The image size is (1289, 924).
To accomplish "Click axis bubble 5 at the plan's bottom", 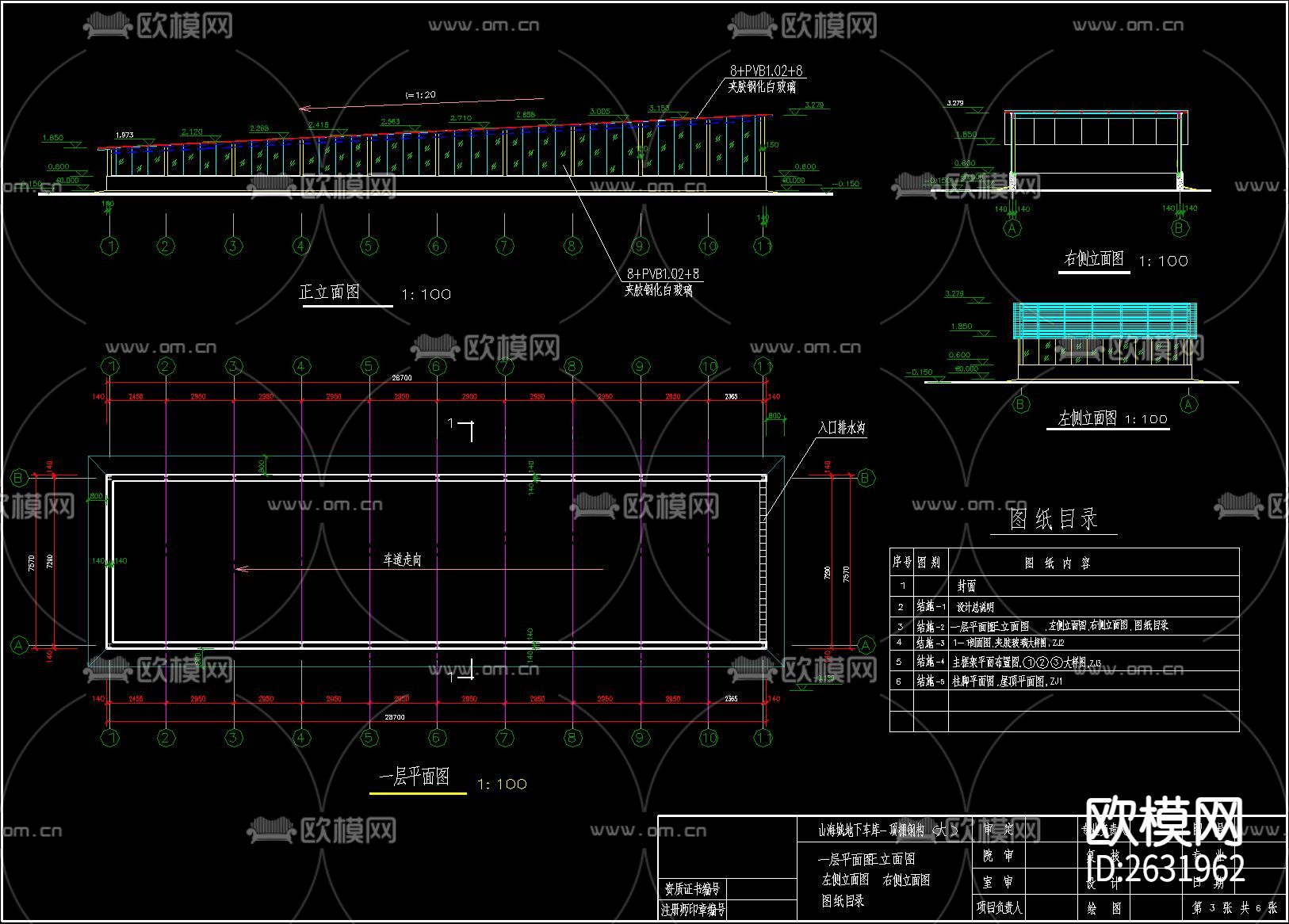I will pyautogui.click(x=369, y=737).
